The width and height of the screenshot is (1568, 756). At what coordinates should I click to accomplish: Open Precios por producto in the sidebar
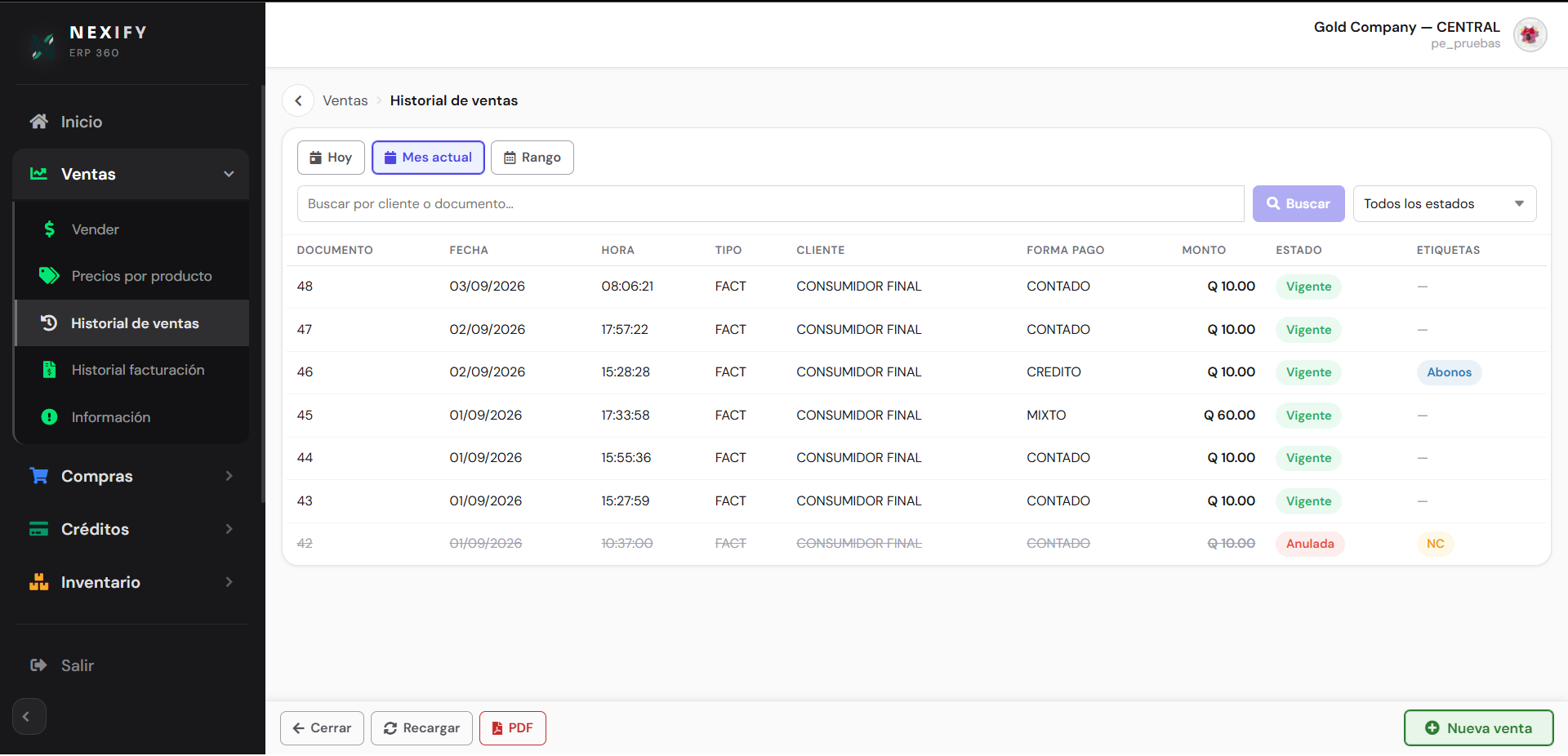[x=132, y=276]
